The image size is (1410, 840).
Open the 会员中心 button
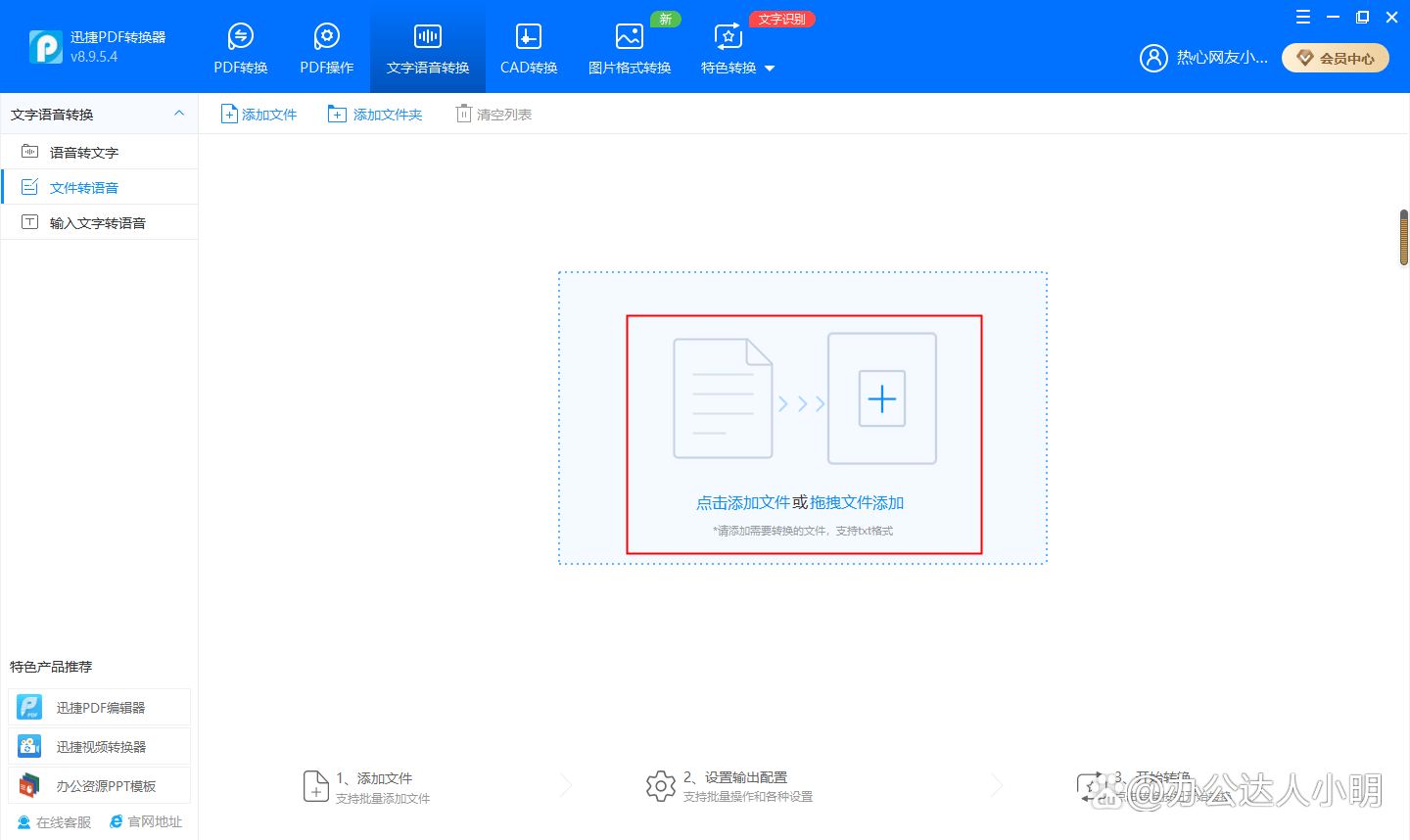1336,58
